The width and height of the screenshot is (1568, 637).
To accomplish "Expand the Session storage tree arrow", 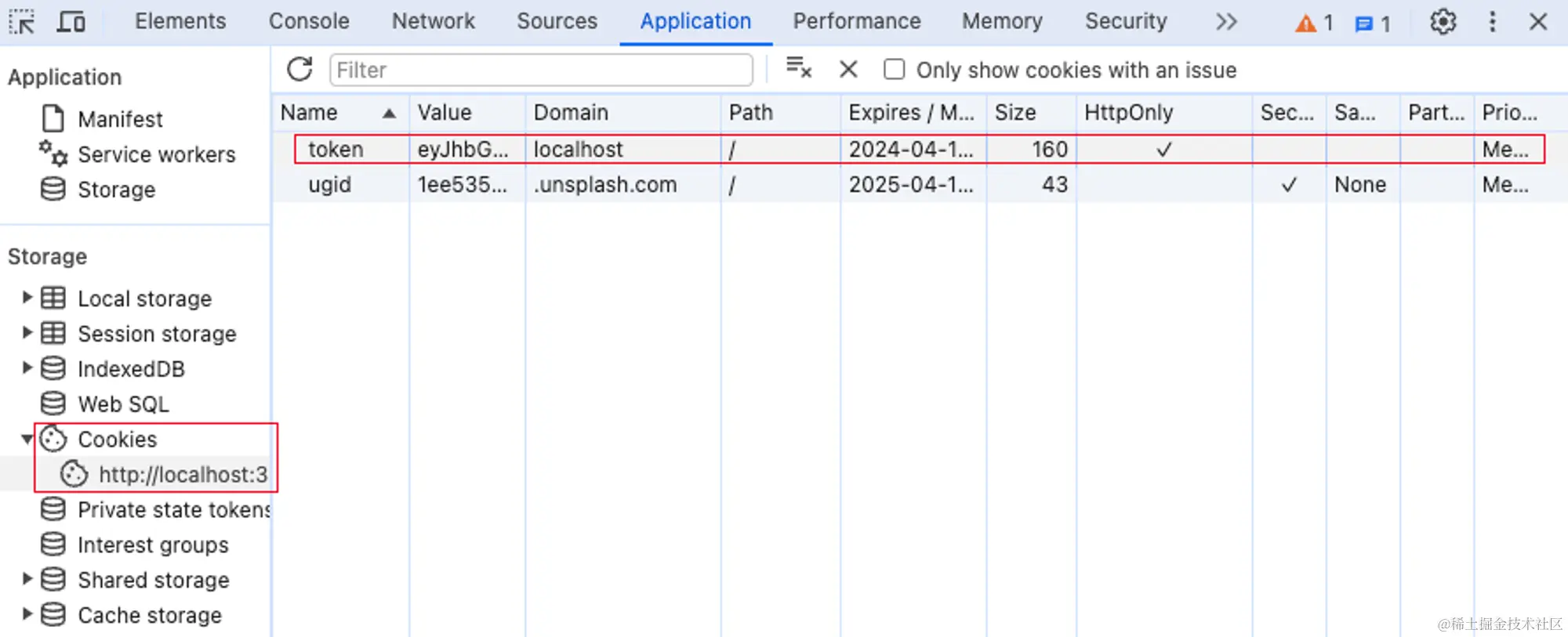I will (x=27, y=333).
